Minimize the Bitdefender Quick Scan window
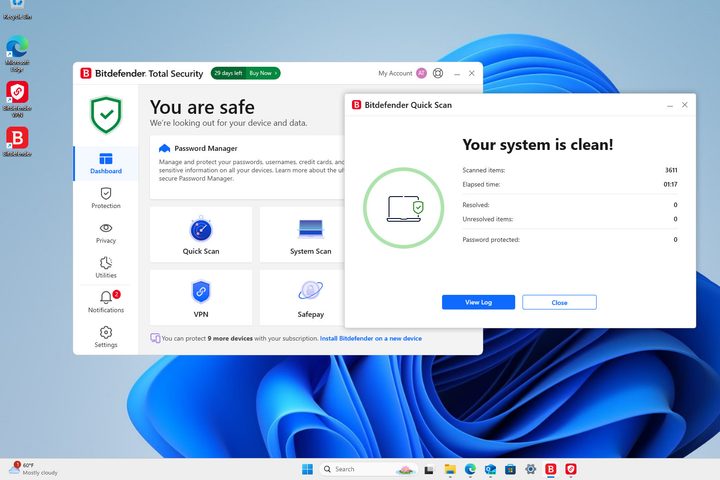 (x=670, y=105)
